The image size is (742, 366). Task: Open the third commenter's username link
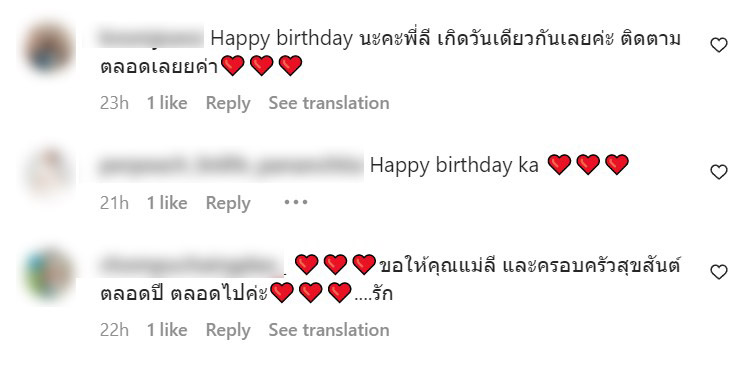click(x=191, y=265)
